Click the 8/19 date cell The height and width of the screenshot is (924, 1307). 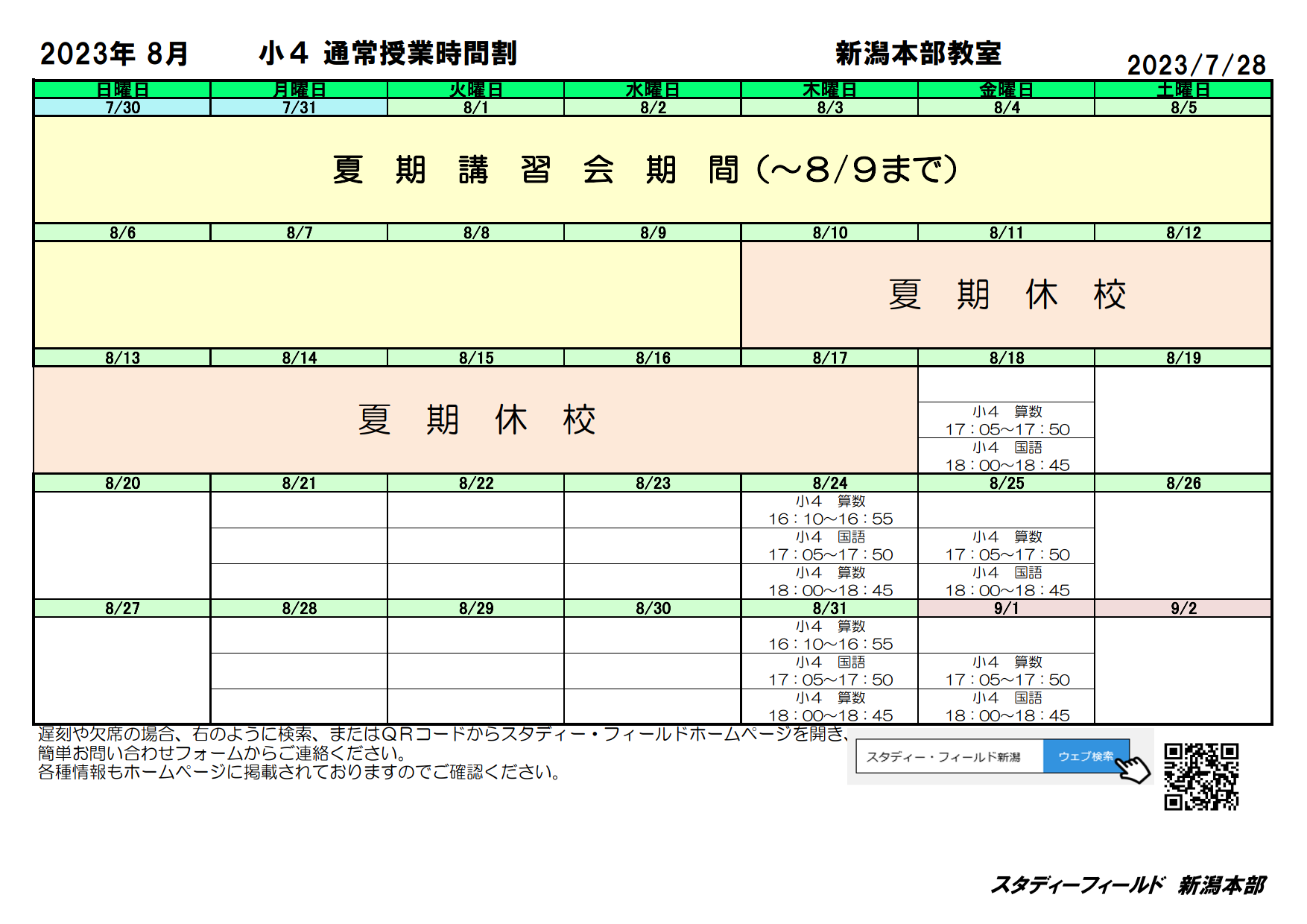[x=1183, y=358]
